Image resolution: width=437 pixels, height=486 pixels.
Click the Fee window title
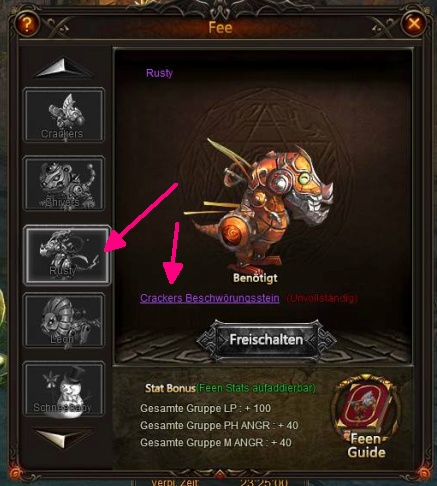click(220, 27)
